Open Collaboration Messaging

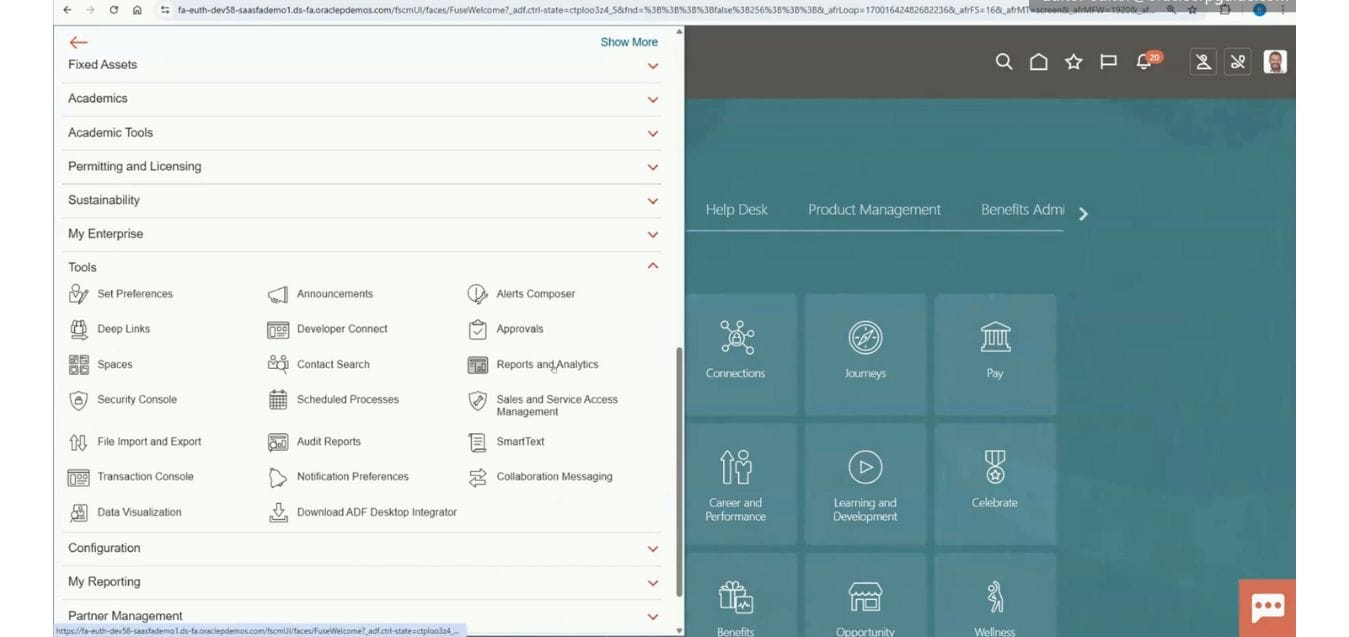pyautogui.click(x=555, y=476)
